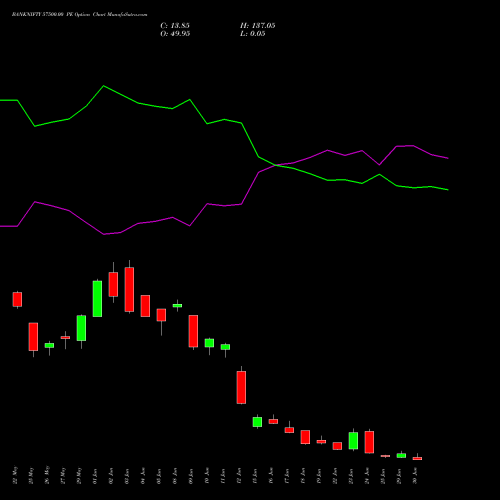The image size is (500, 500).
Task: Click the 22 May date label
Action: [x=16, y=475]
